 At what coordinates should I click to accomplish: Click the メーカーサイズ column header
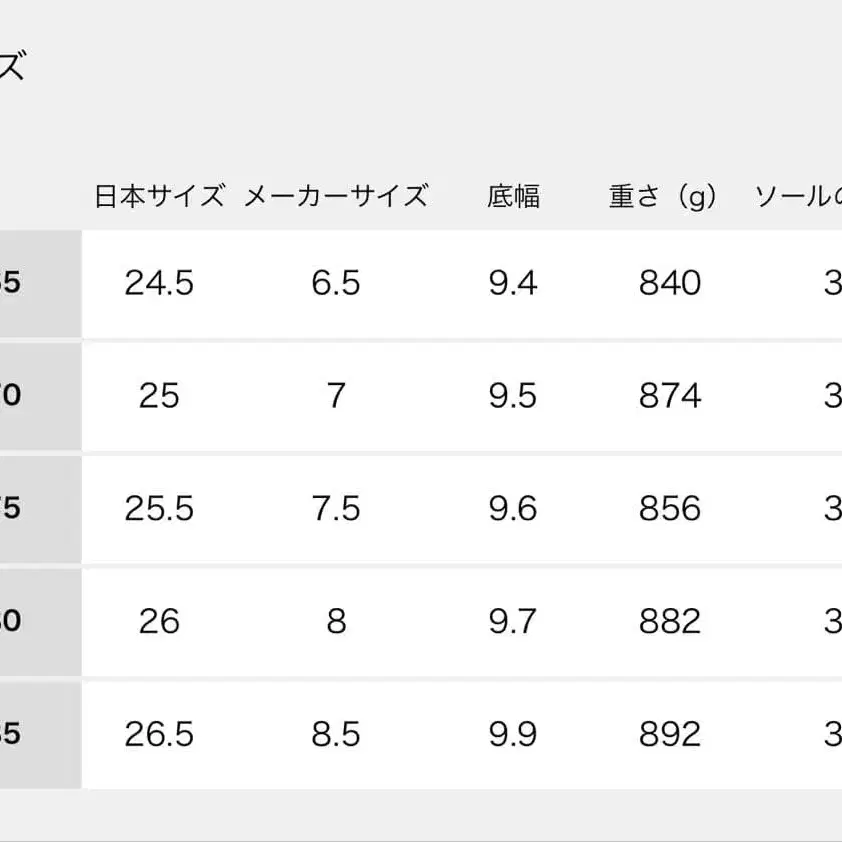(x=336, y=196)
